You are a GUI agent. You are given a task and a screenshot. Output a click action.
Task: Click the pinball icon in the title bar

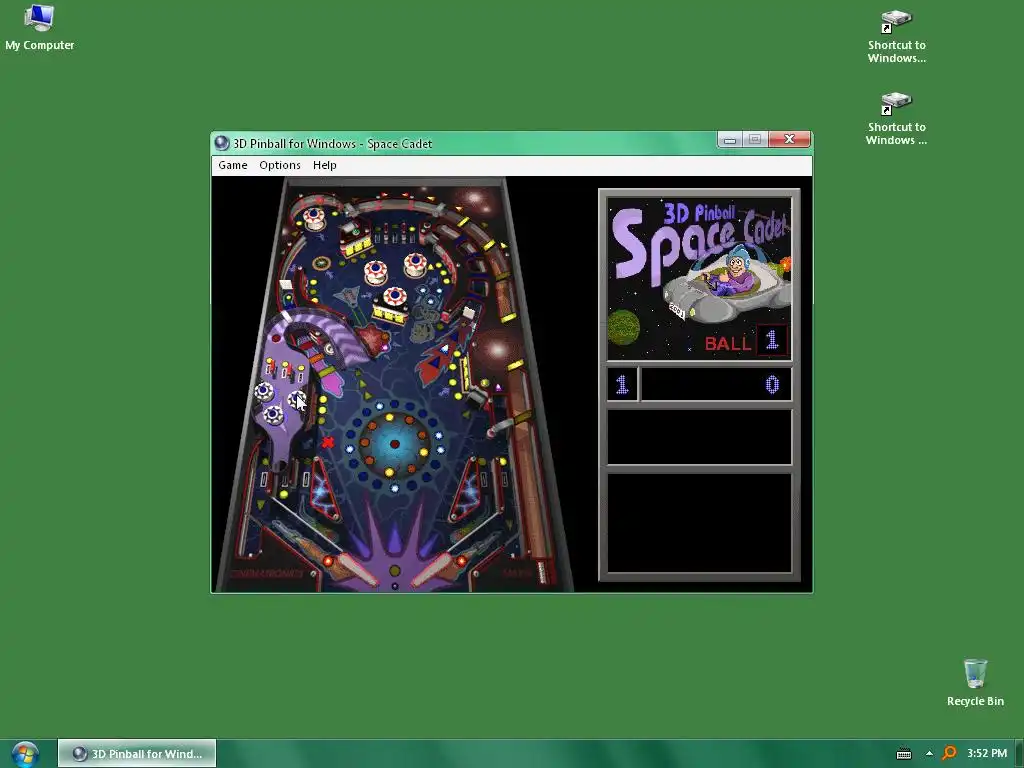point(222,143)
